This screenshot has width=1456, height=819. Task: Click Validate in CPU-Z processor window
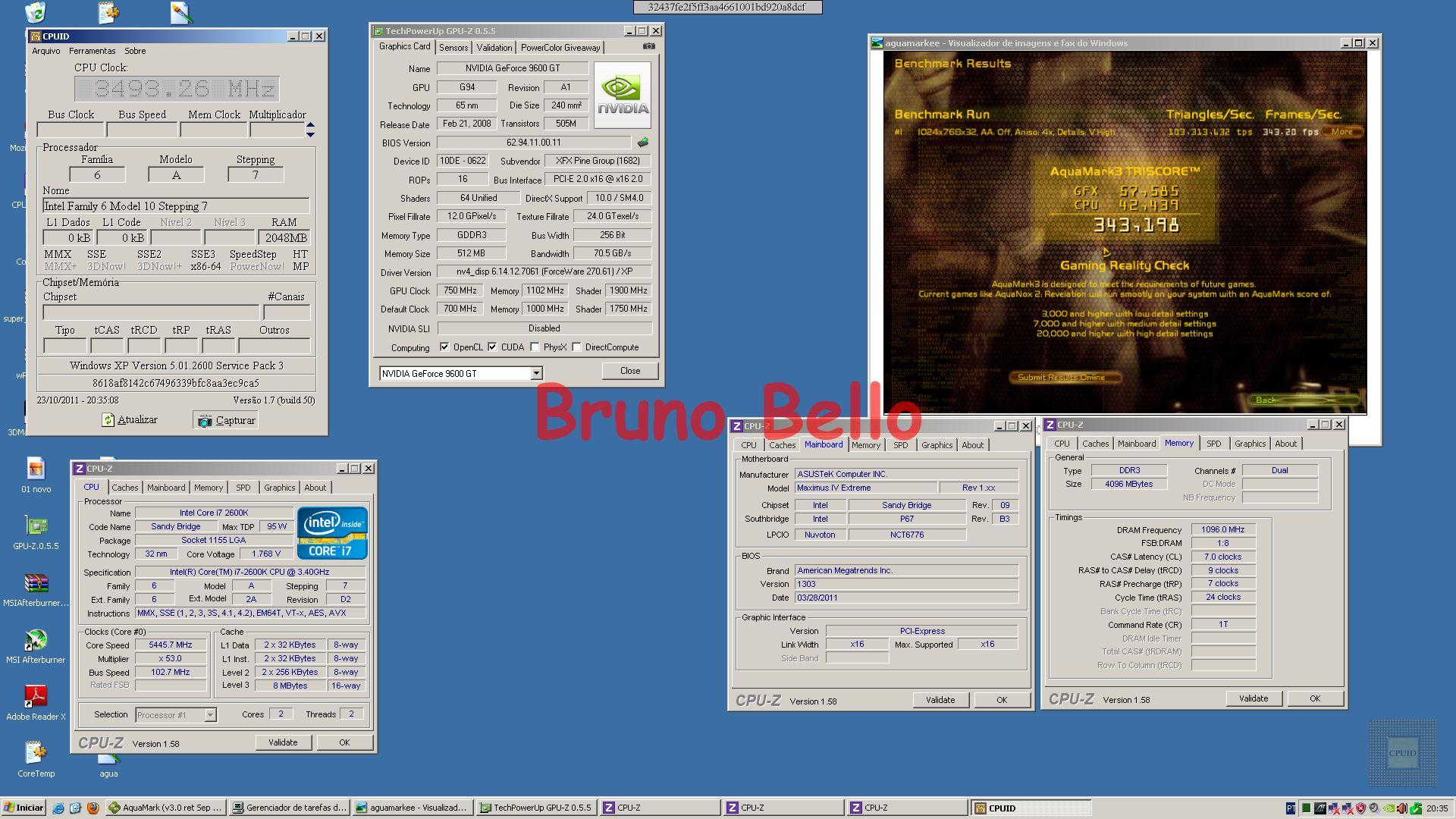pyautogui.click(x=283, y=742)
